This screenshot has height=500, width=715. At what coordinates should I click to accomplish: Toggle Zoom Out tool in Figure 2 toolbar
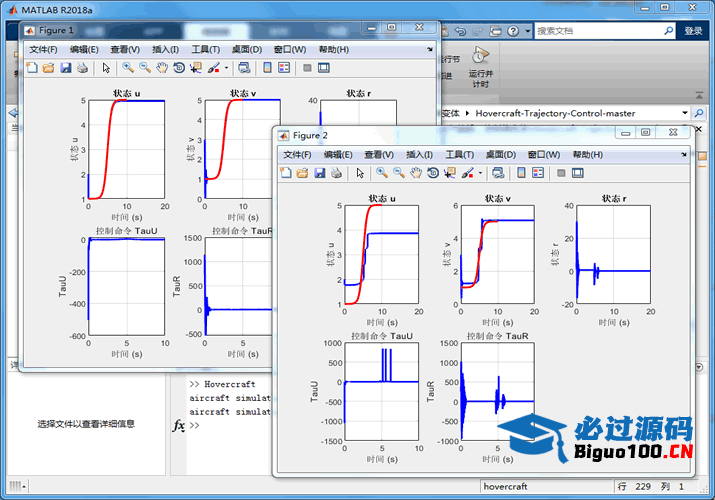[399, 173]
